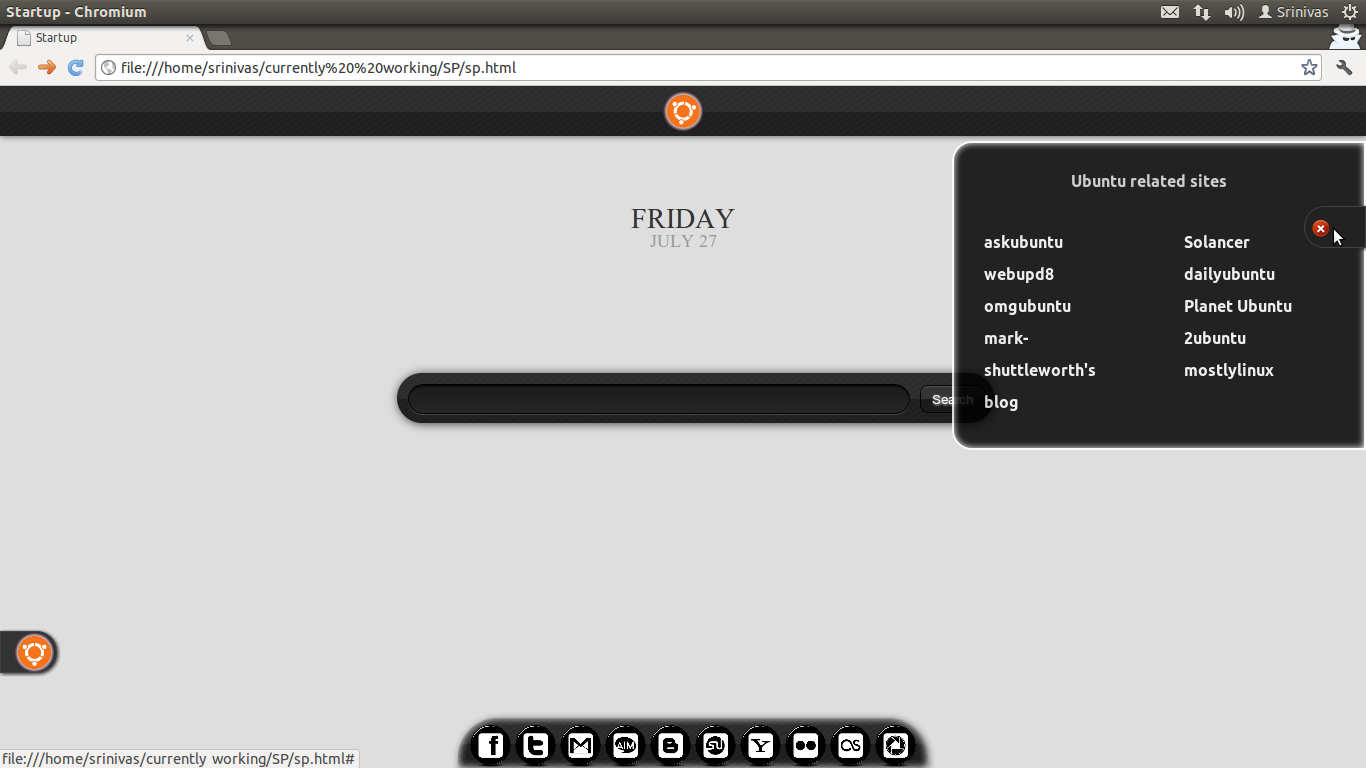
Task: Open the askubuntu link
Action: click(1023, 242)
